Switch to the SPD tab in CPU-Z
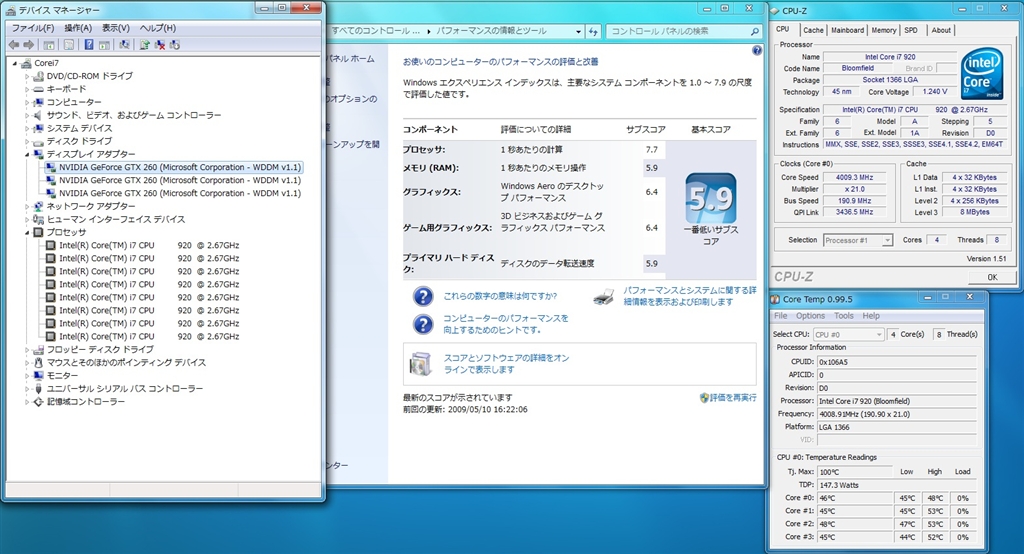Viewport: 1024px width, 554px height. (910, 30)
